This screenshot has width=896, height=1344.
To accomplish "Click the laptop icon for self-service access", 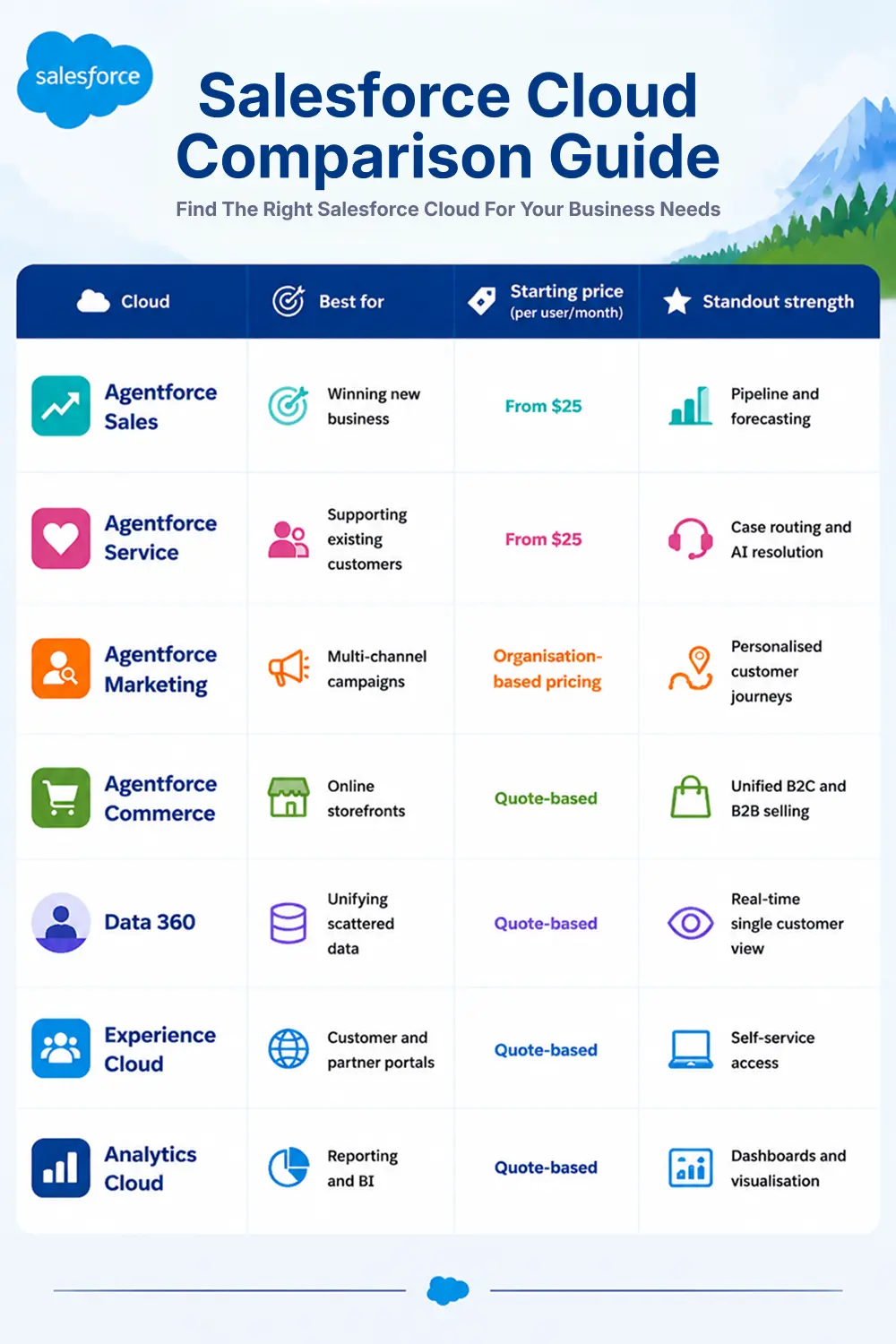I will click(691, 1050).
